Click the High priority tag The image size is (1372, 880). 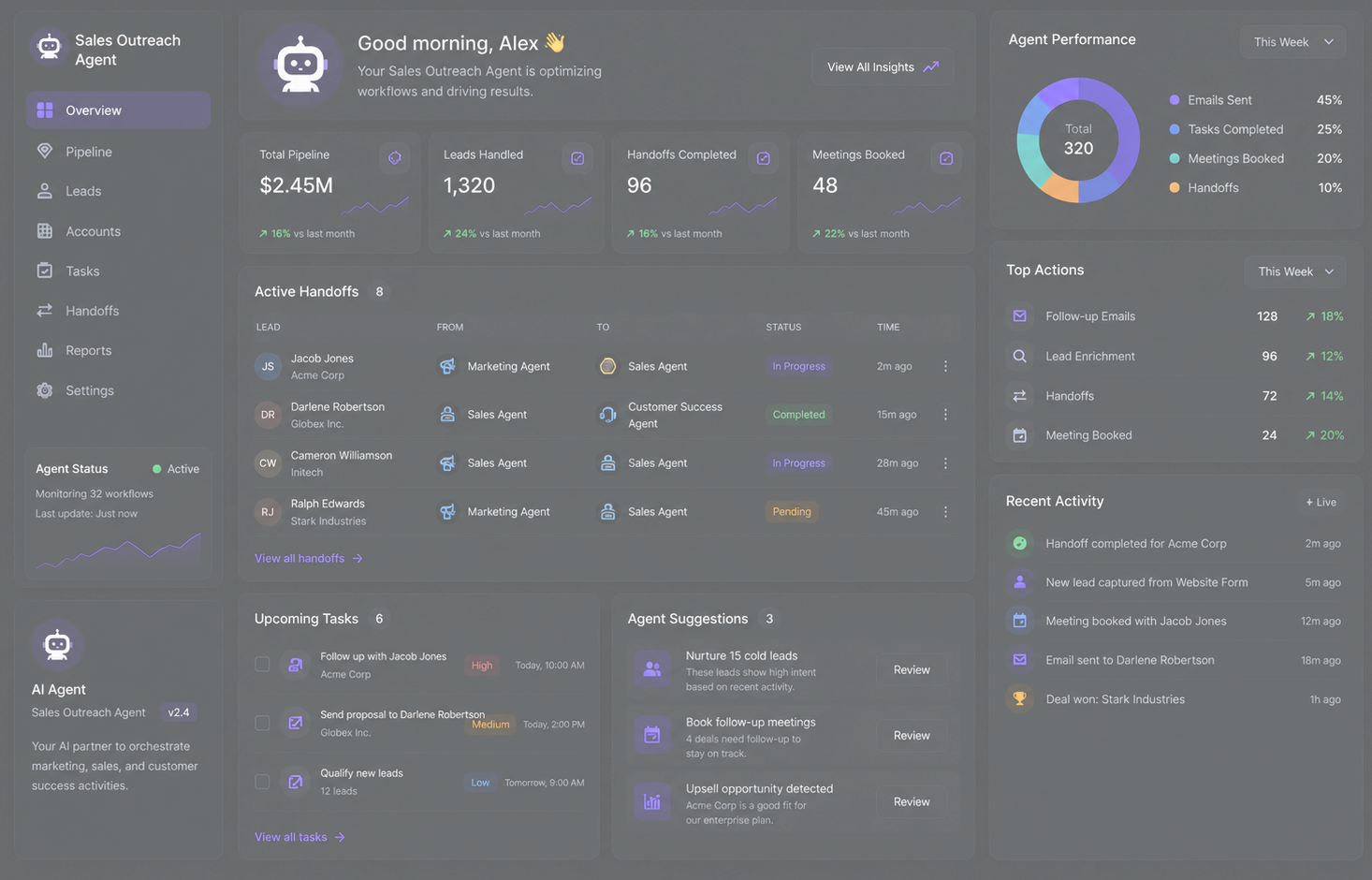tap(482, 666)
